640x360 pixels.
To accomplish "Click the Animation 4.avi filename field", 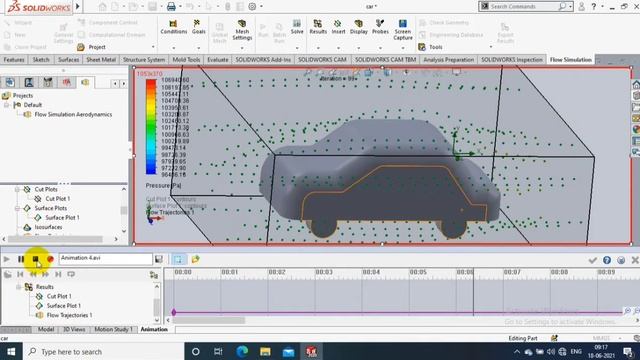I will pos(105,258).
